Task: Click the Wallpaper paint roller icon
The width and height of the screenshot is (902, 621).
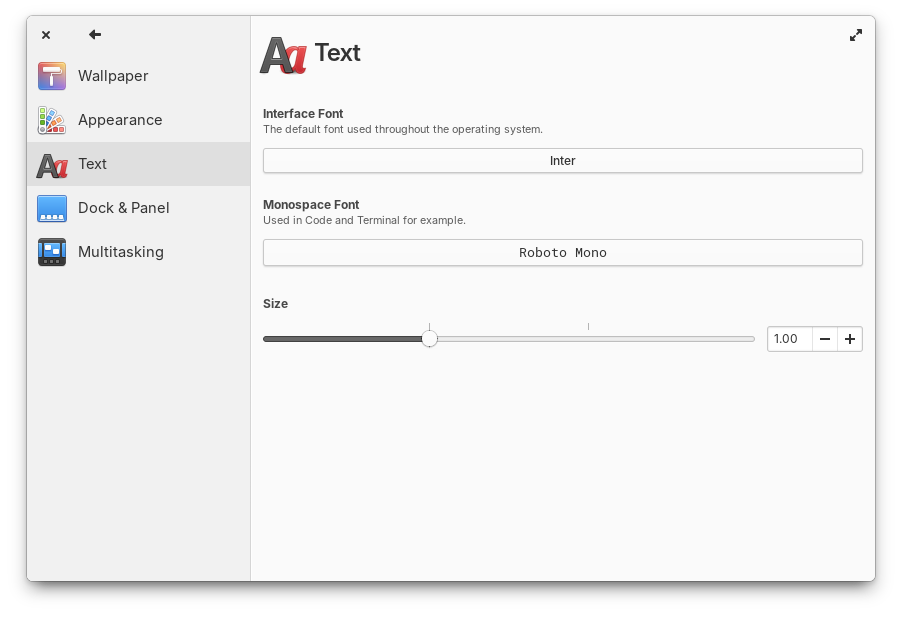Action: [x=52, y=76]
